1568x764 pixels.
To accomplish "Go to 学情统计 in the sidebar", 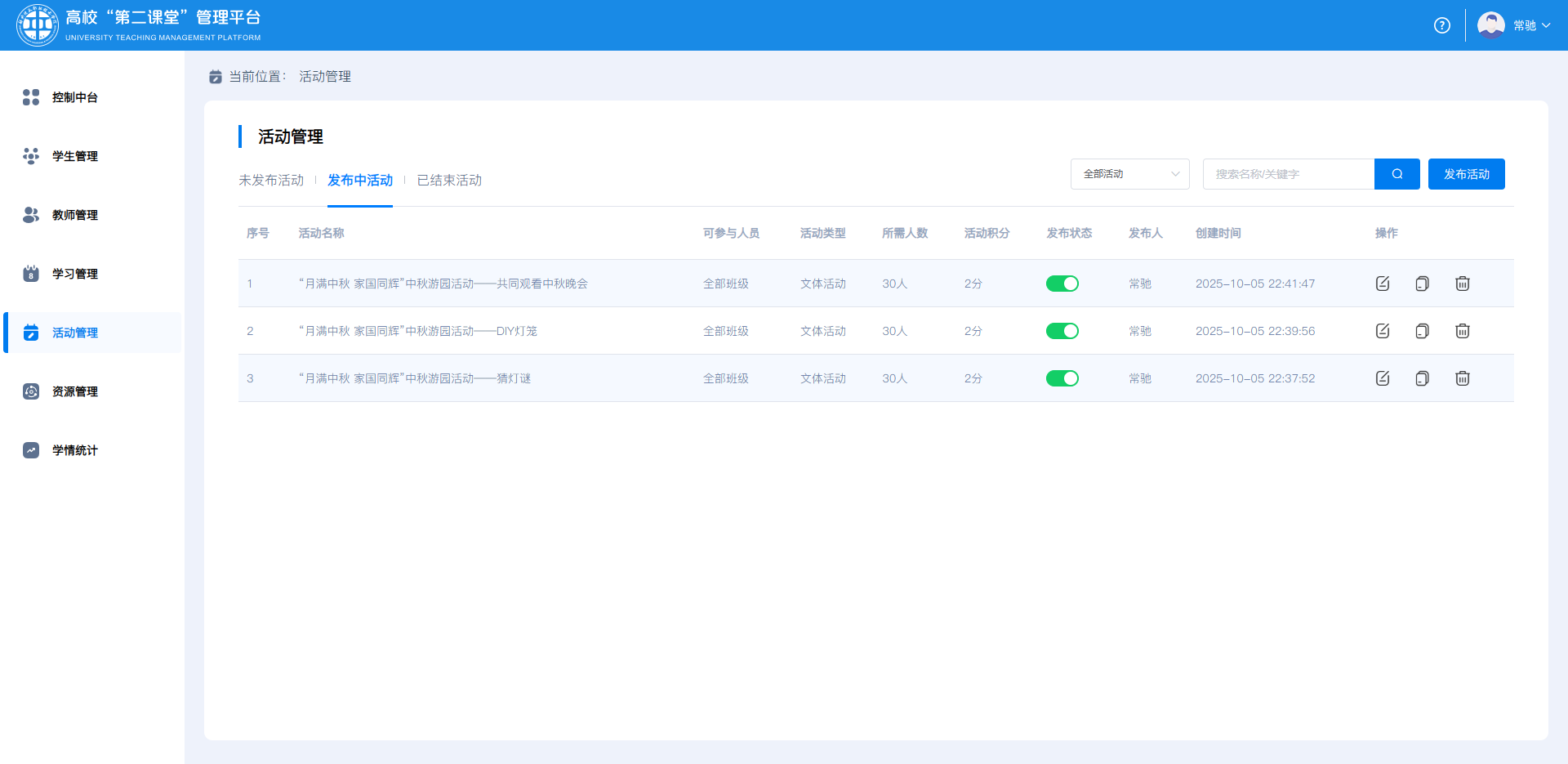I will pyautogui.click(x=75, y=450).
